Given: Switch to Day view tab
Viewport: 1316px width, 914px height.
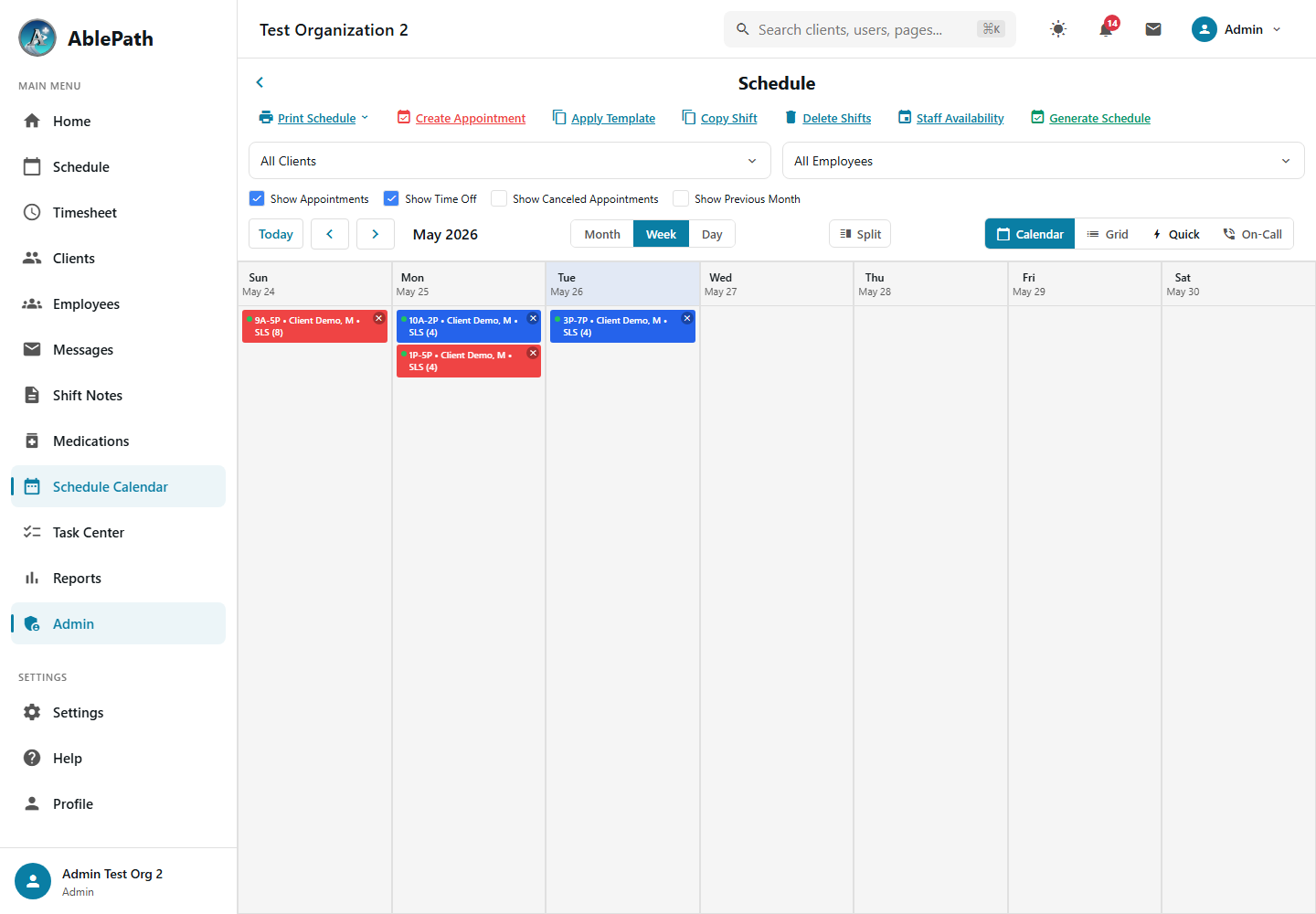Looking at the screenshot, I should point(712,234).
